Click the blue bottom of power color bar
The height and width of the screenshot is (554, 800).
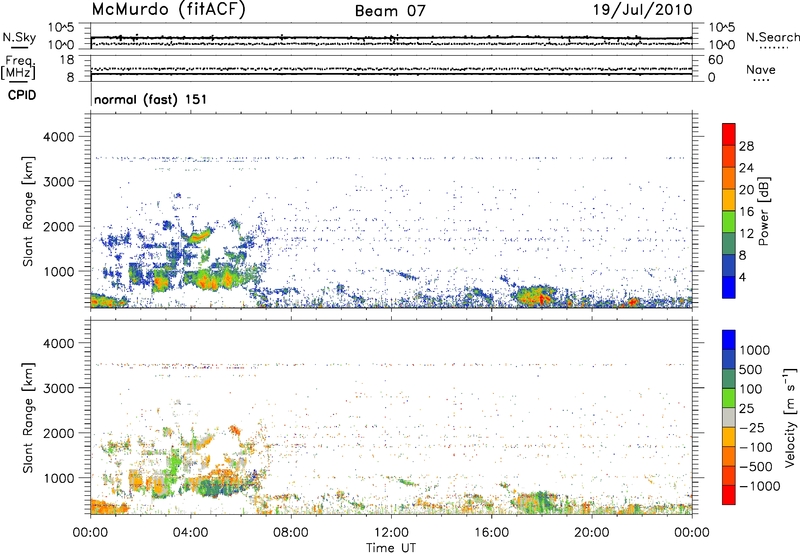(x=729, y=288)
